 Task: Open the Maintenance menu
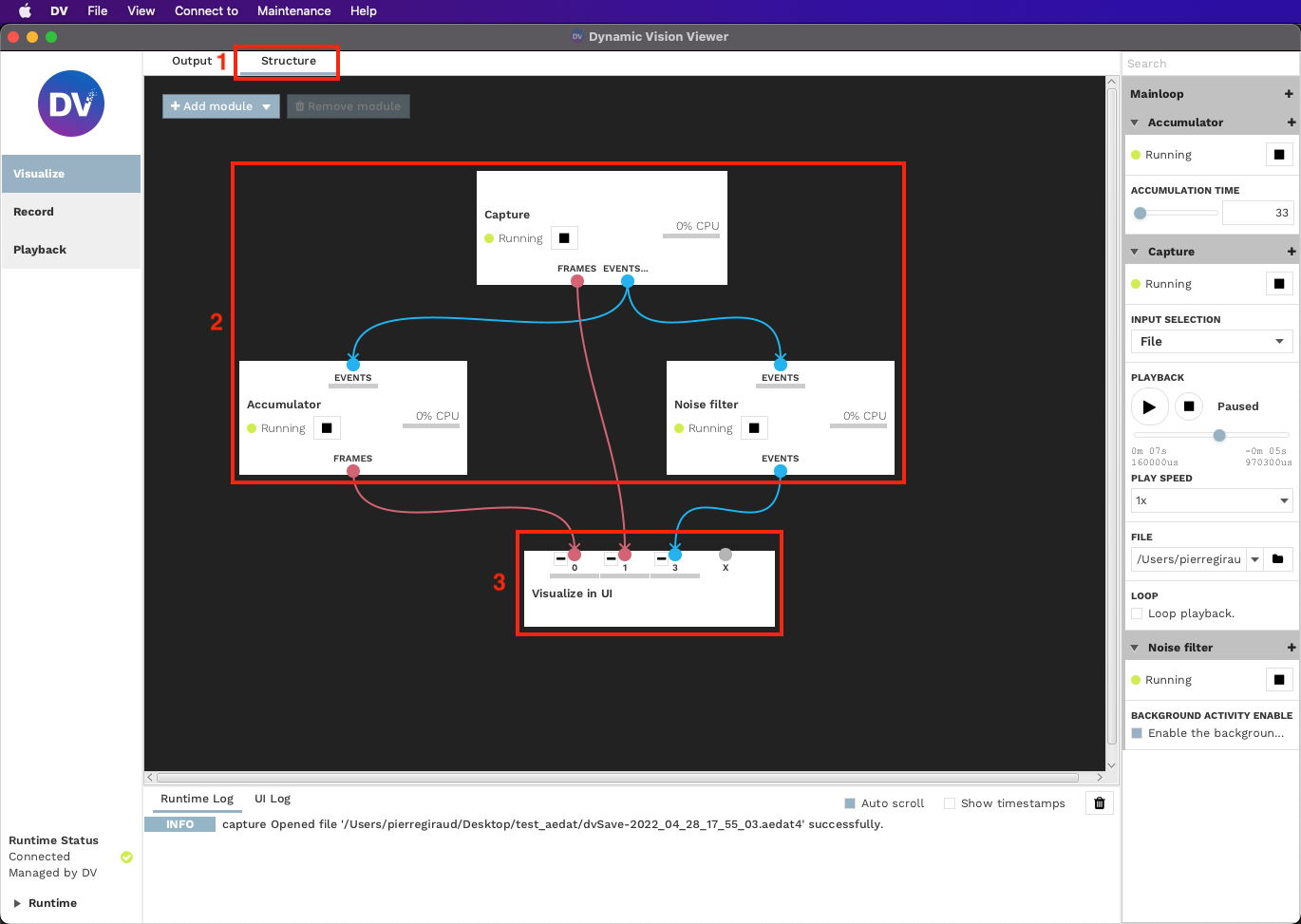[x=294, y=10]
